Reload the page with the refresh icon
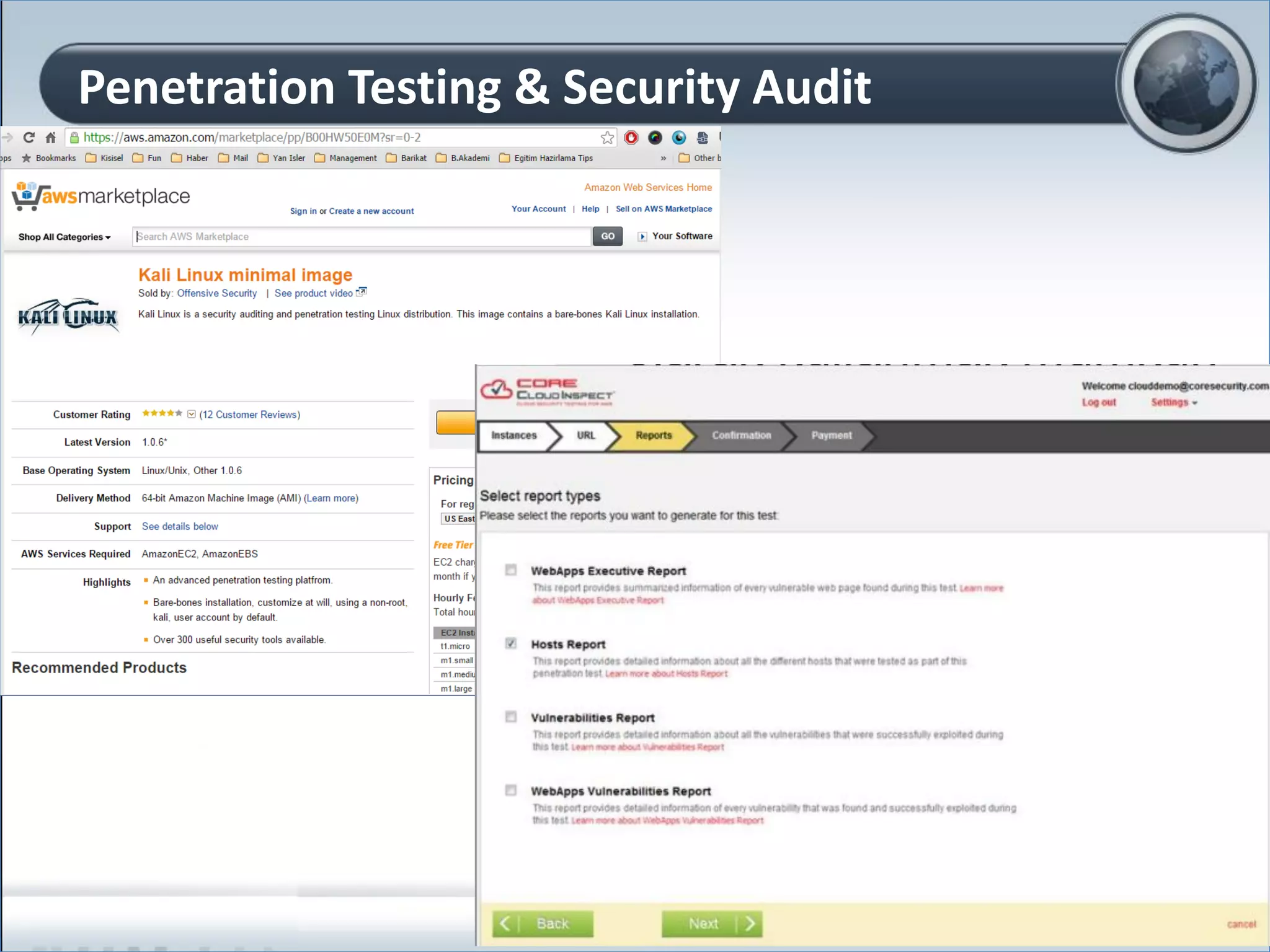The image size is (1270, 952). click(29, 138)
